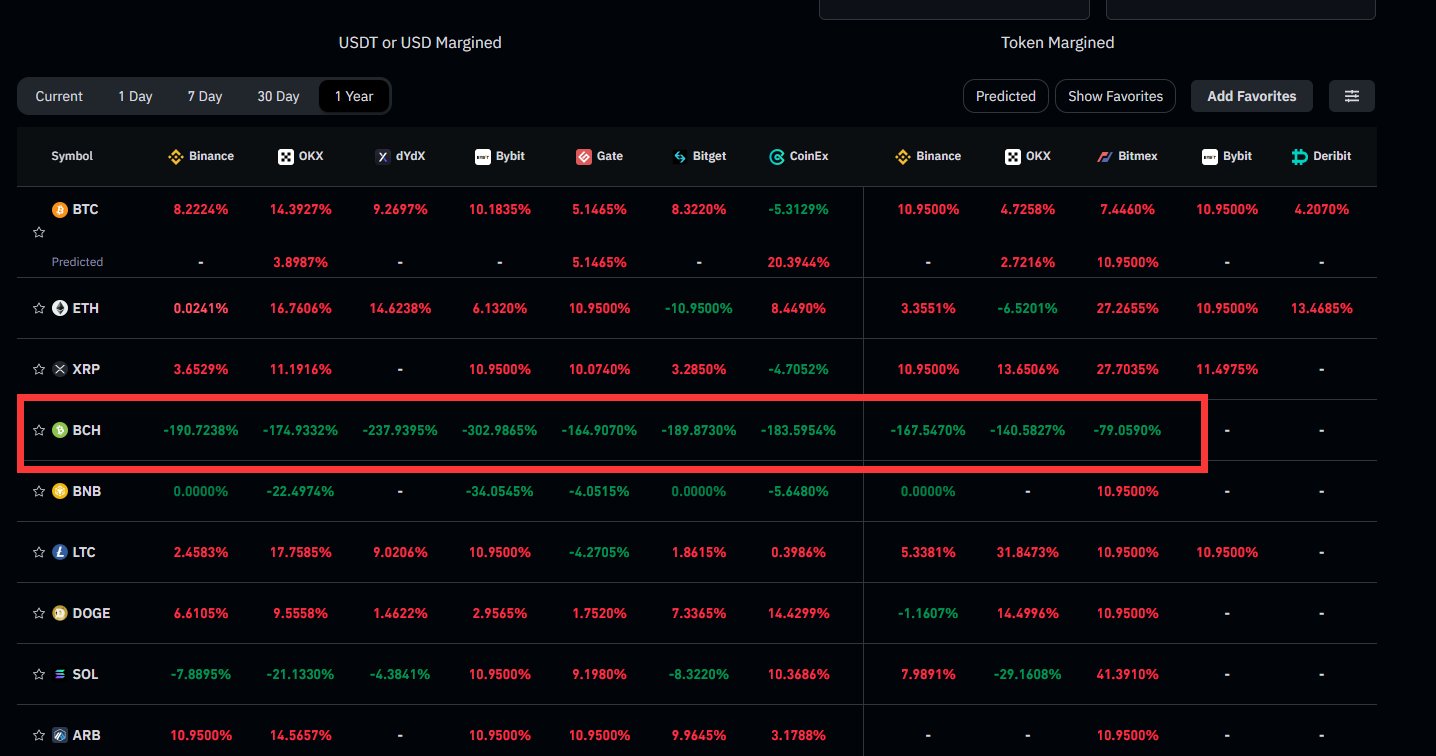This screenshot has height=756, width=1436.
Task: Click XRP Bybit token value 11.4975%
Action: (x=1227, y=369)
